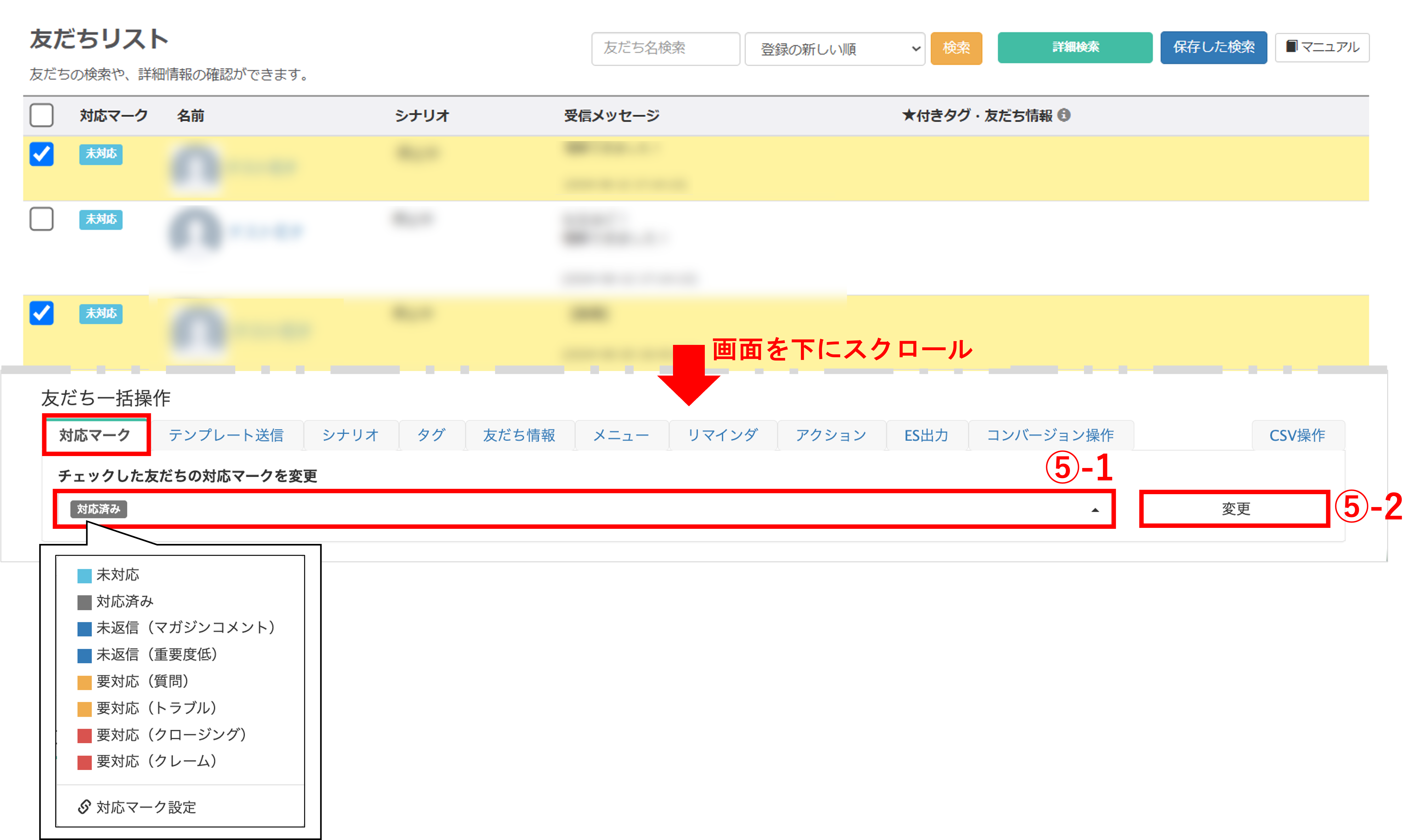Click the green 詳細検索 button
Screen dimensions: 1426x840
[1075, 47]
